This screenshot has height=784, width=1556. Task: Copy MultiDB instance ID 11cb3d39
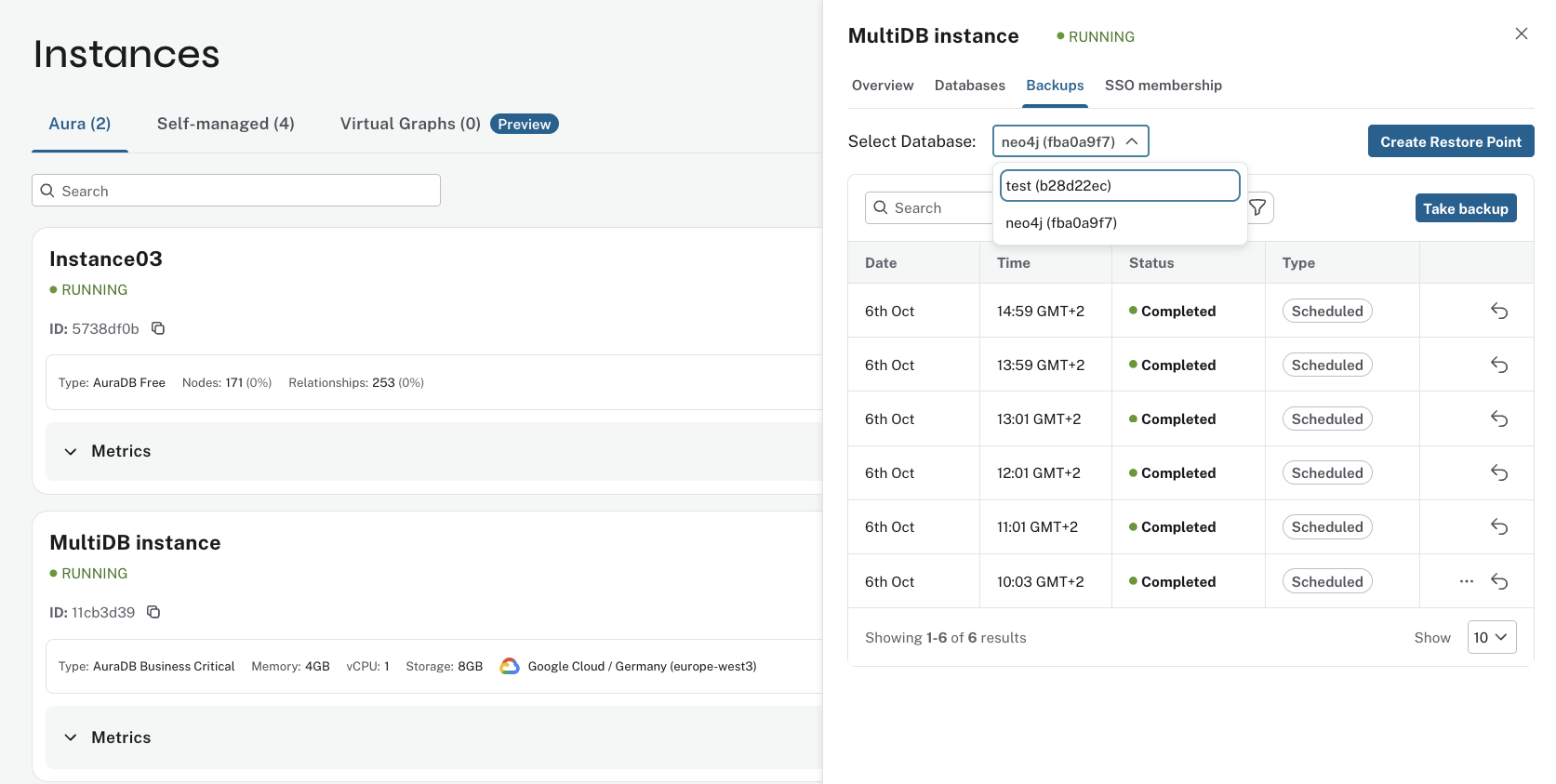pos(153,612)
